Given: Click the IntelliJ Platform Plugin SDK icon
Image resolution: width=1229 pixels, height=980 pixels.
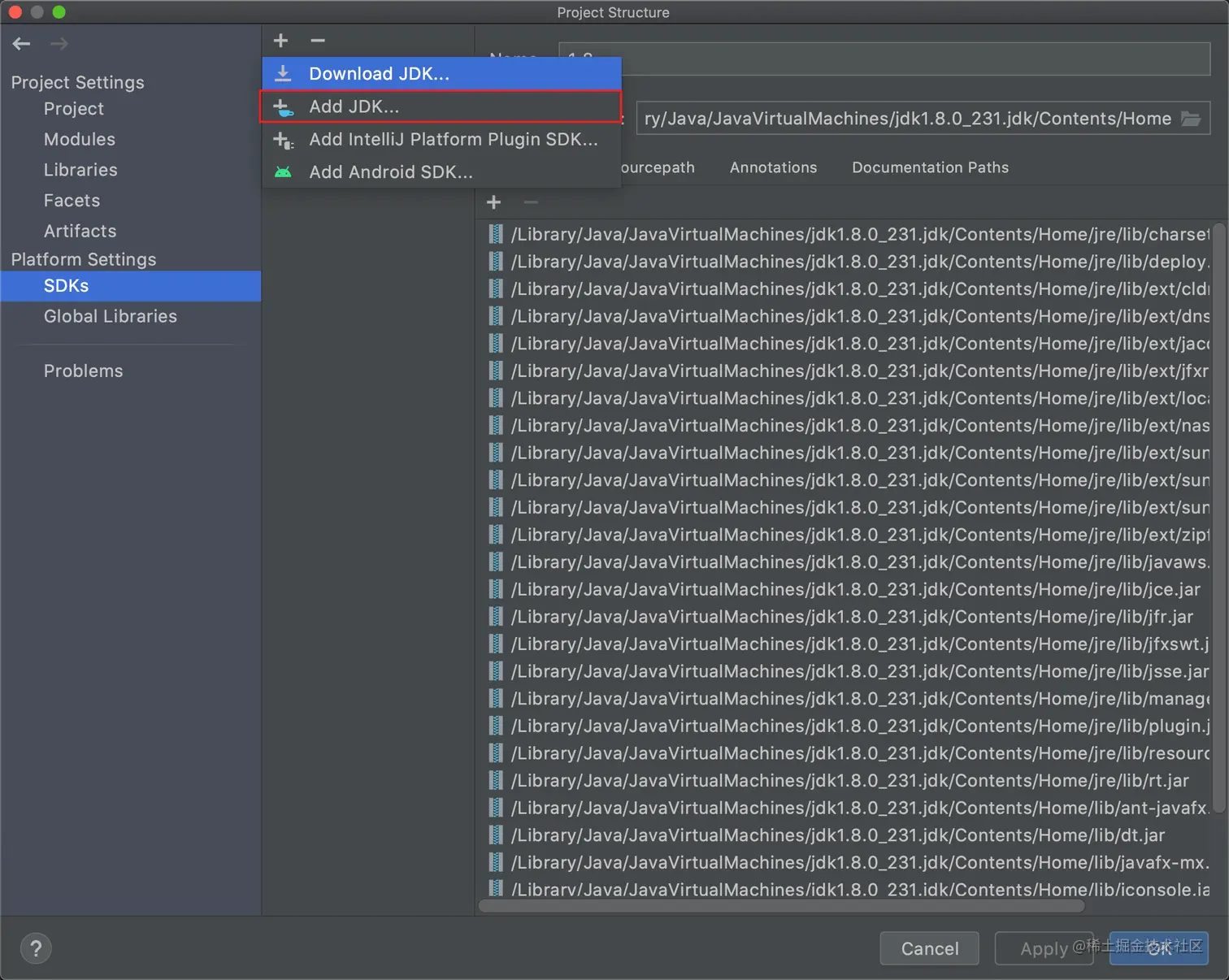Looking at the screenshot, I should tap(283, 140).
